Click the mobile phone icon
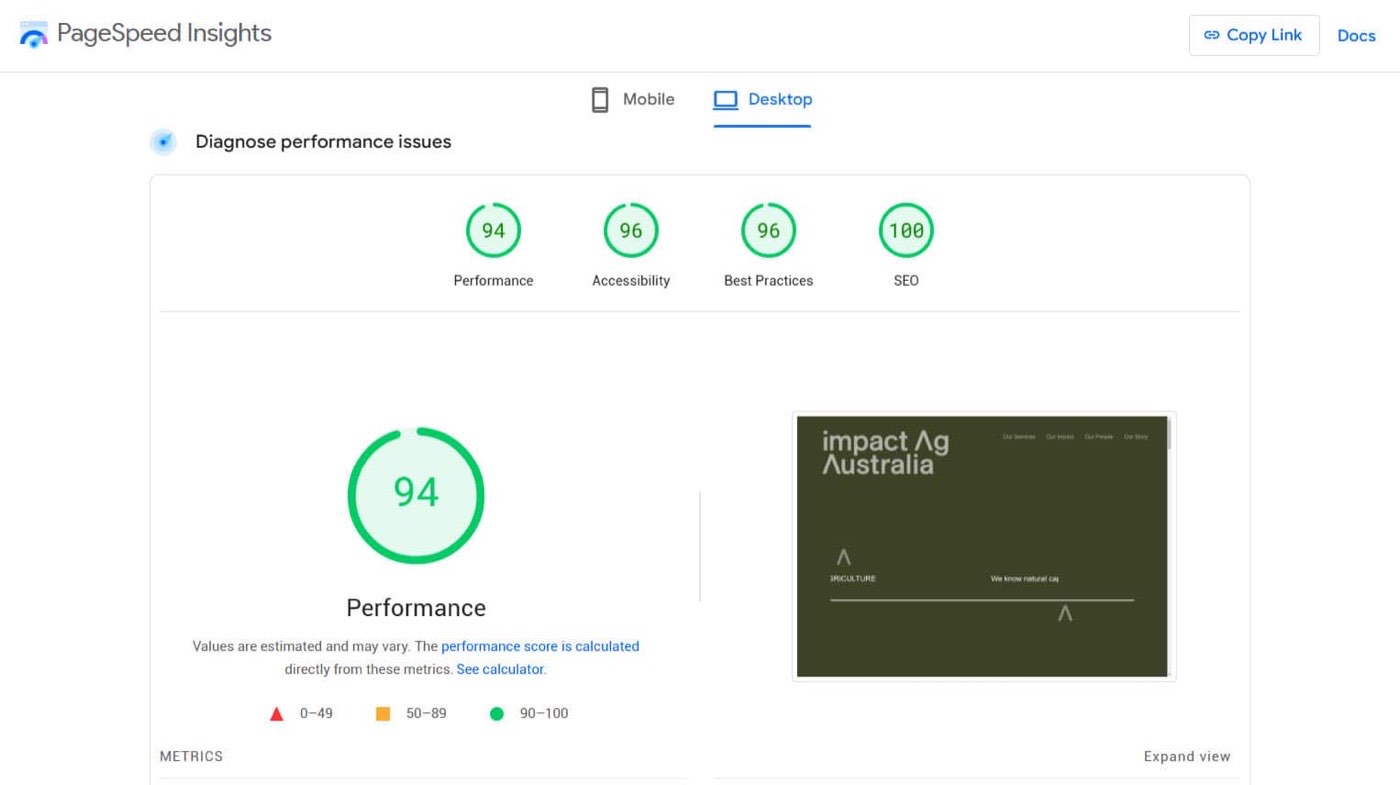 (600, 99)
